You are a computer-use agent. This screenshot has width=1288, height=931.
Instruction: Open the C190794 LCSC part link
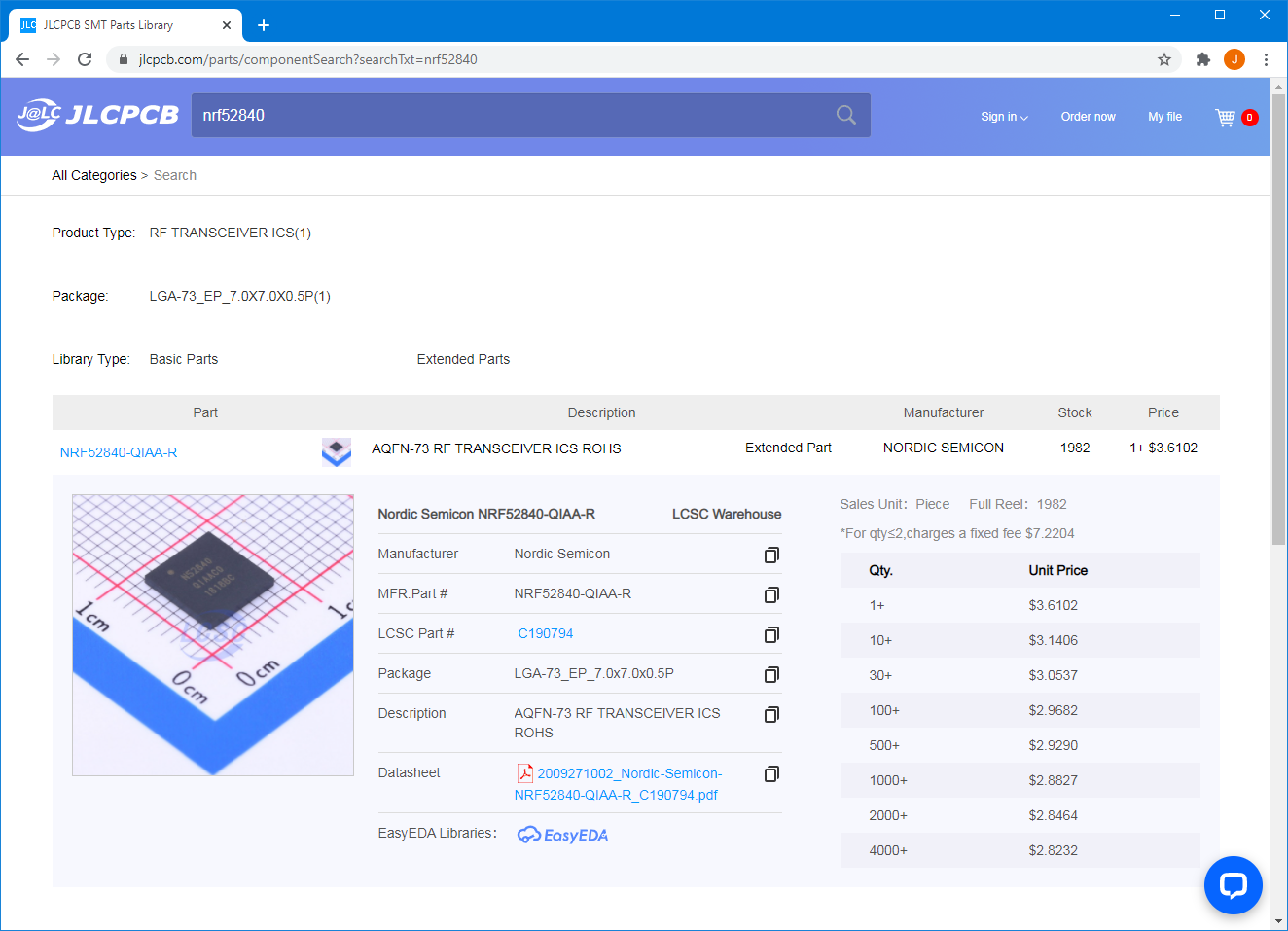546,633
